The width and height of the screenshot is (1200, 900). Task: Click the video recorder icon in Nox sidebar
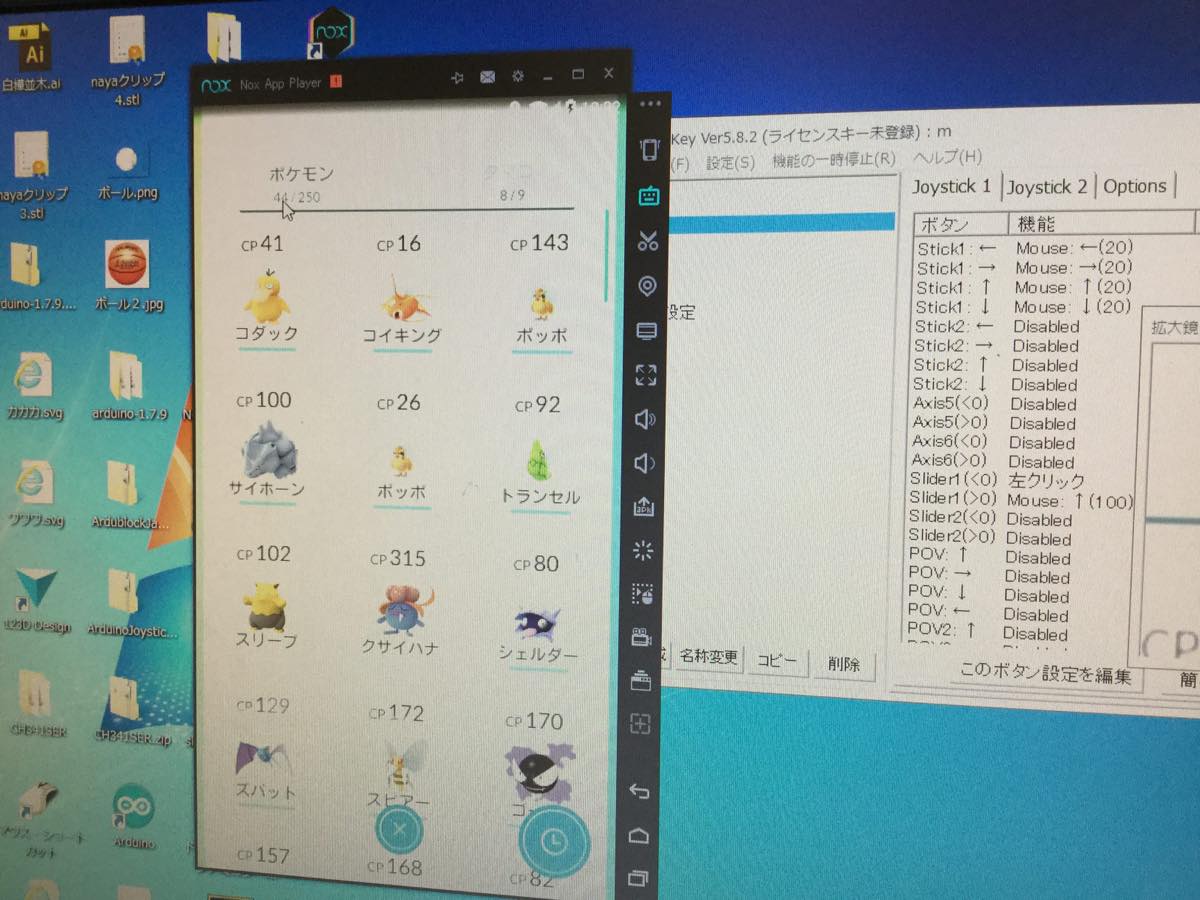[x=642, y=638]
